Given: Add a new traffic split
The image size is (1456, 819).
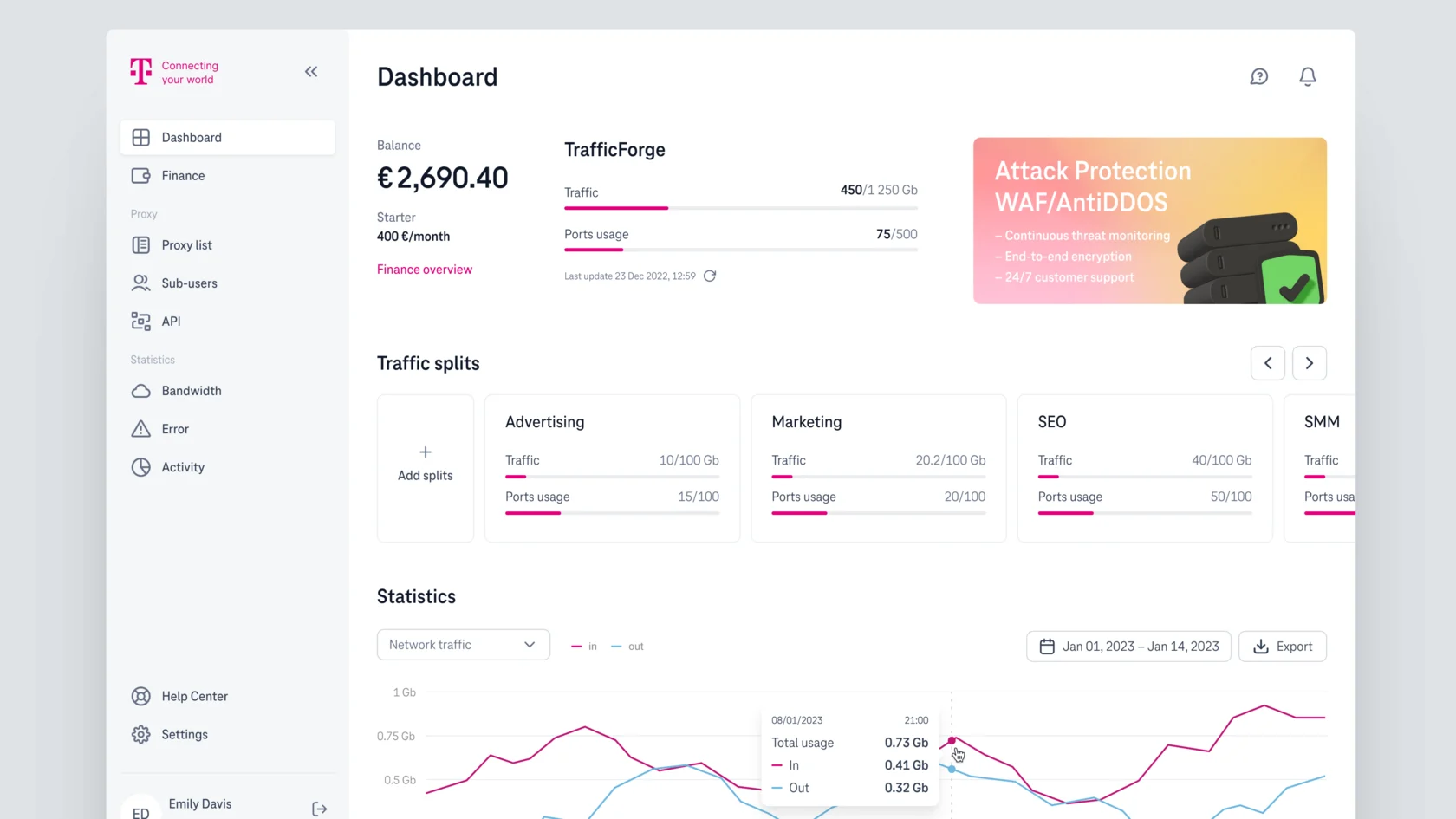Looking at the screenshot, I should click(426, 468).
